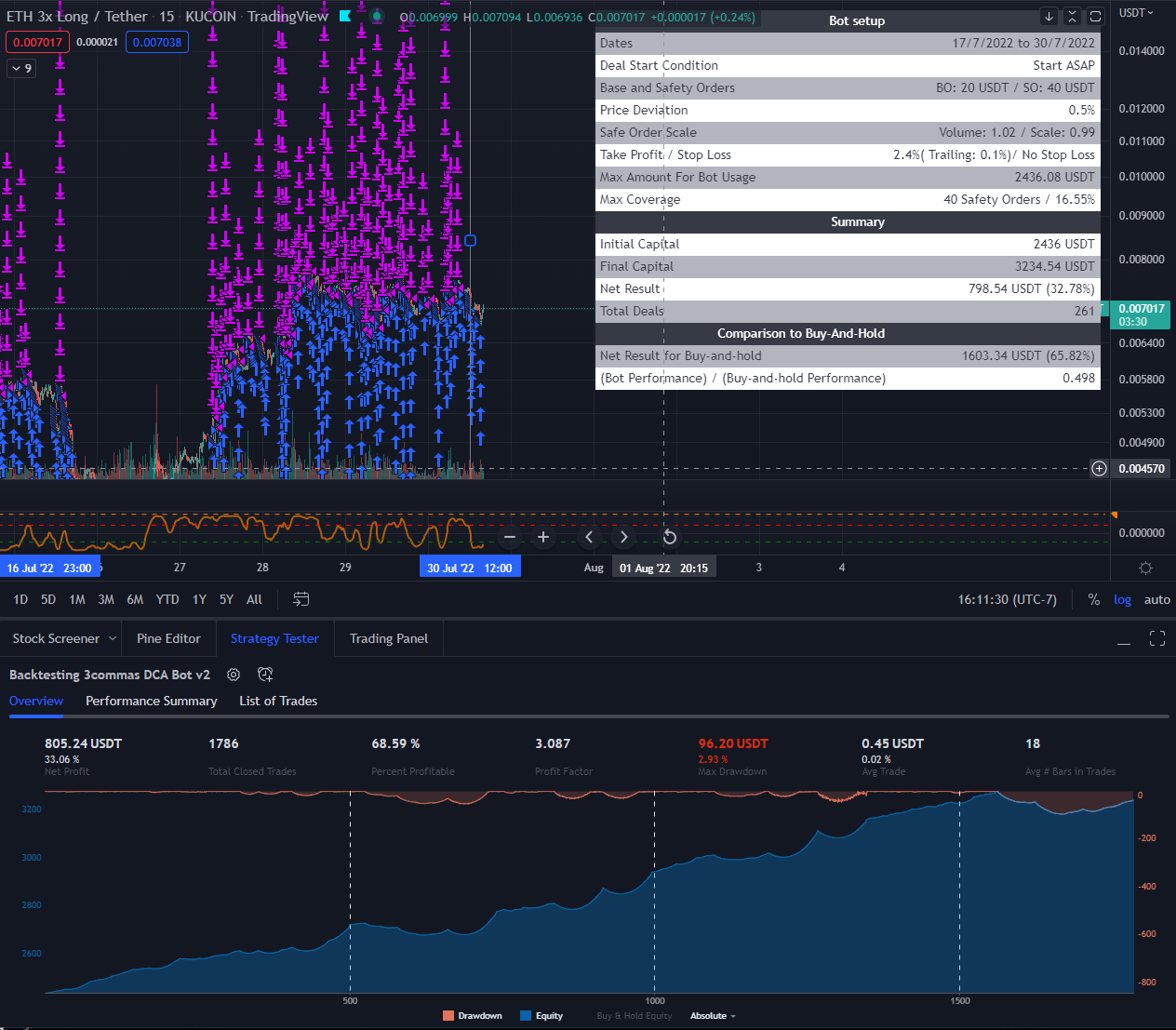1176x1030 pixels.
Task: Move chart right with right chevron button
Action: pyautogui.click(x=623, y=537)
